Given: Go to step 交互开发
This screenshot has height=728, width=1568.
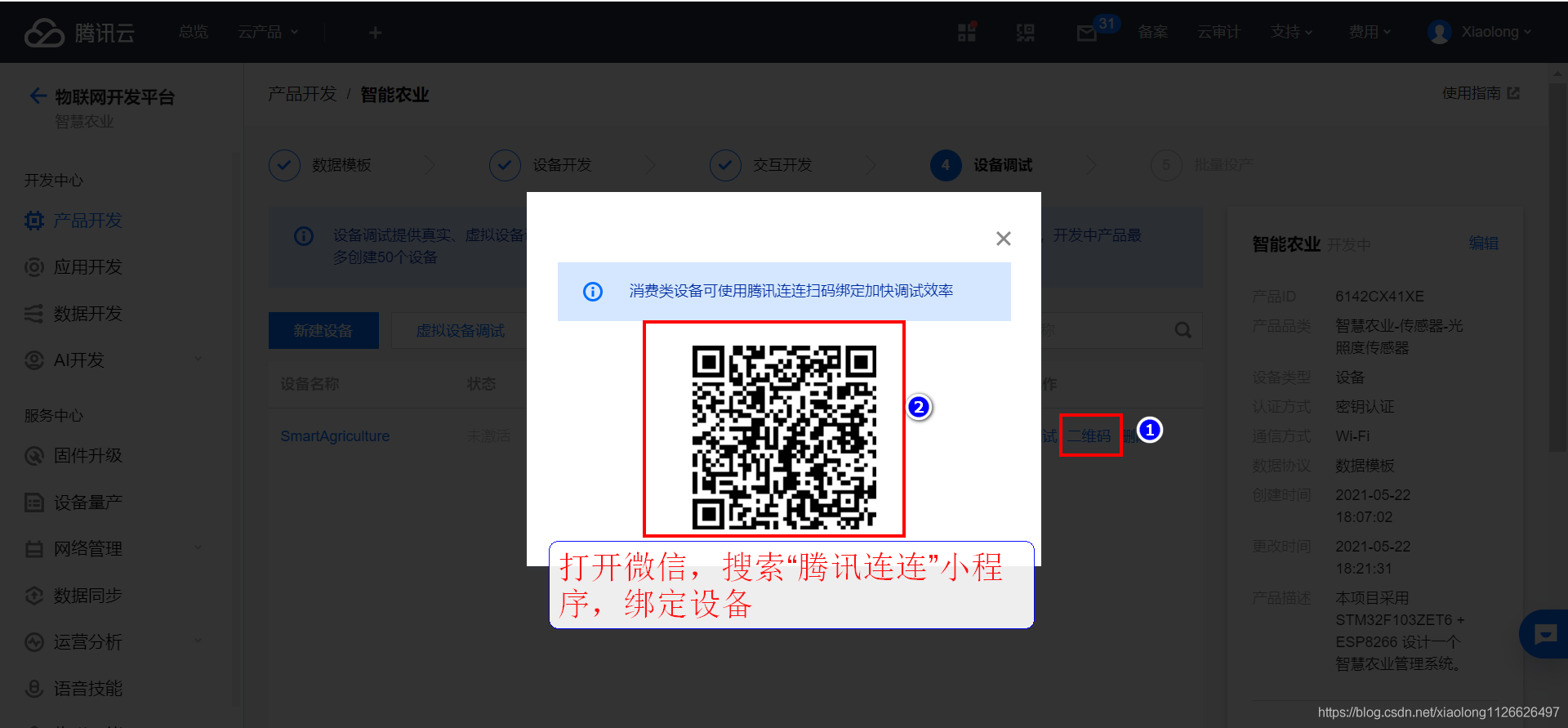Looking at the screenshot, I should (761, 165).
